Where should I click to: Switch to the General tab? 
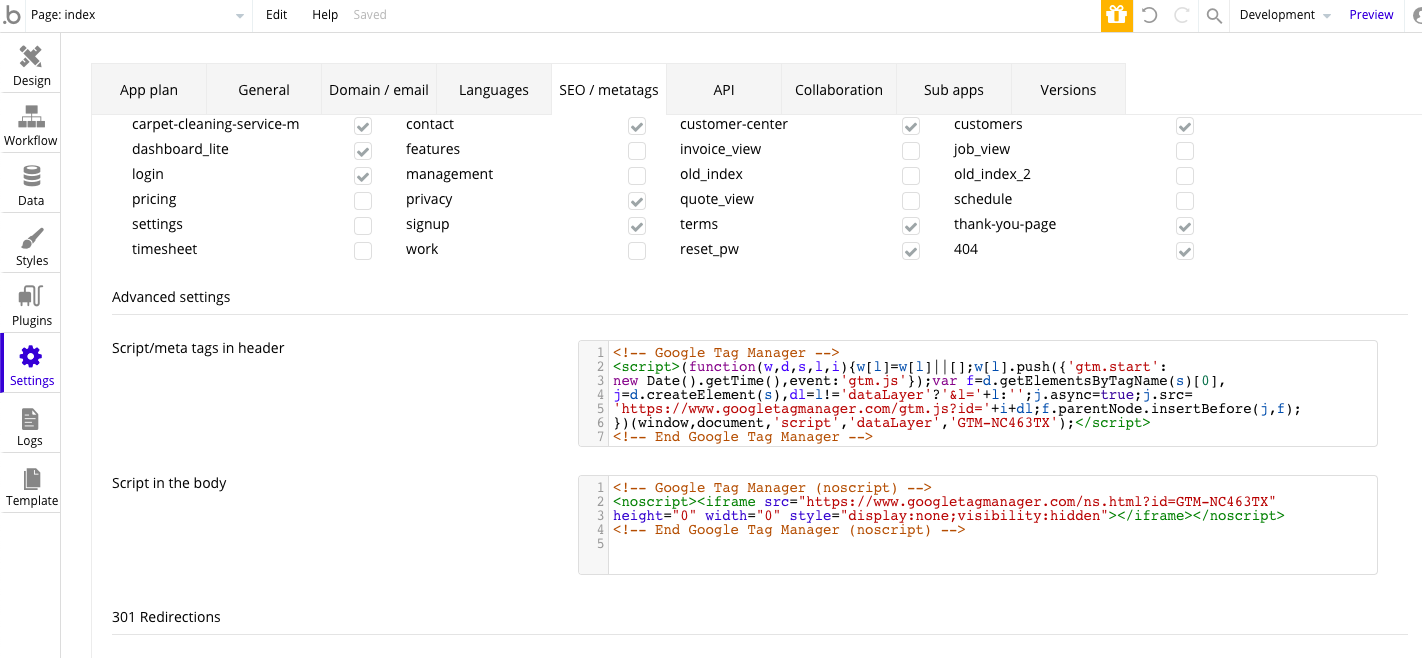[x=264, y=90]
